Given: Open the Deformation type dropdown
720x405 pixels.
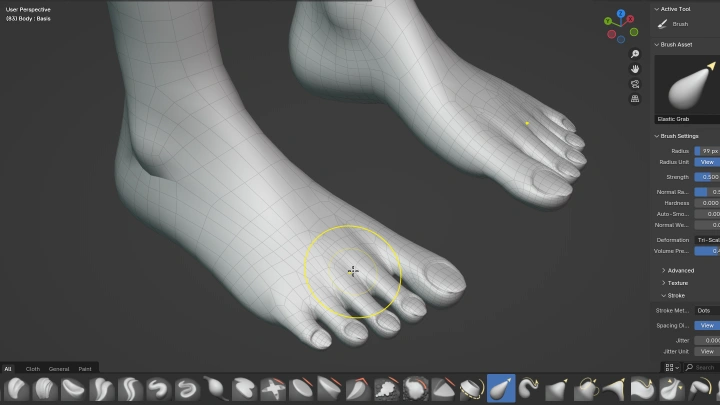Looking at the screenshot, I should (x=706, y=240).
